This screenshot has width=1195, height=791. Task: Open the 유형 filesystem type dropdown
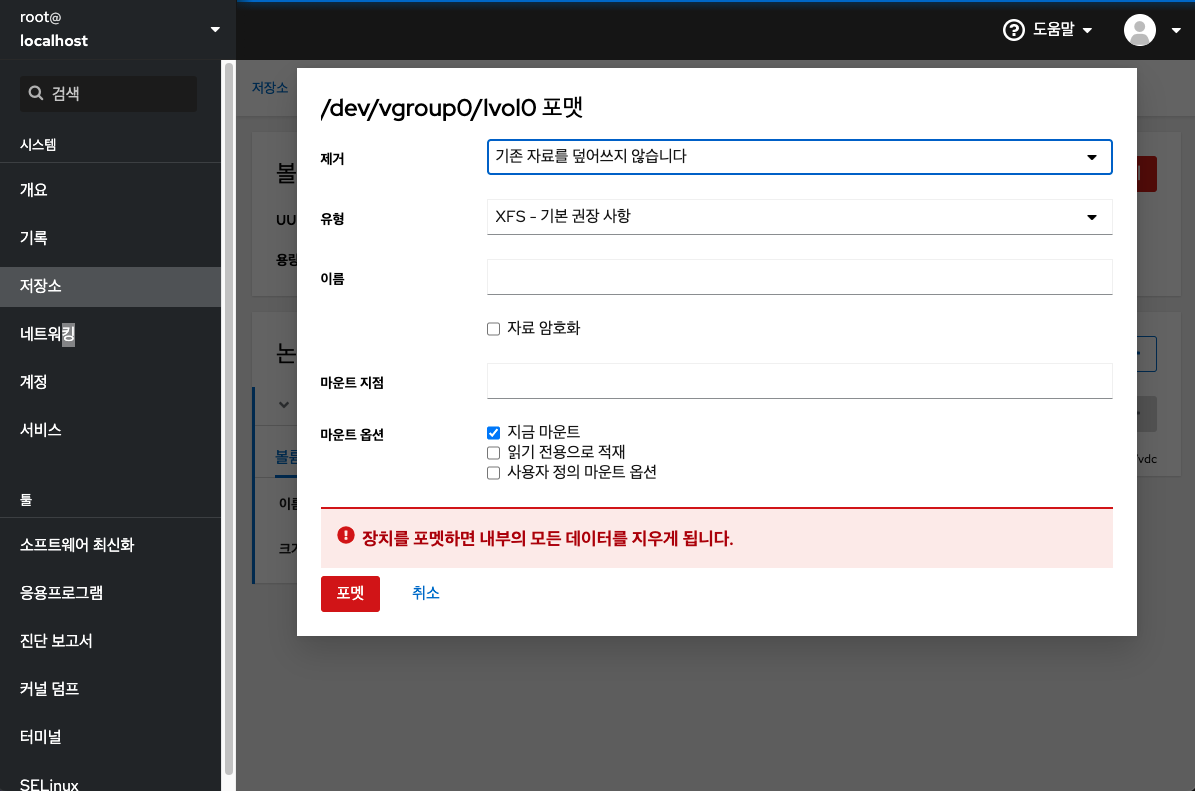[x=799, y=217]
